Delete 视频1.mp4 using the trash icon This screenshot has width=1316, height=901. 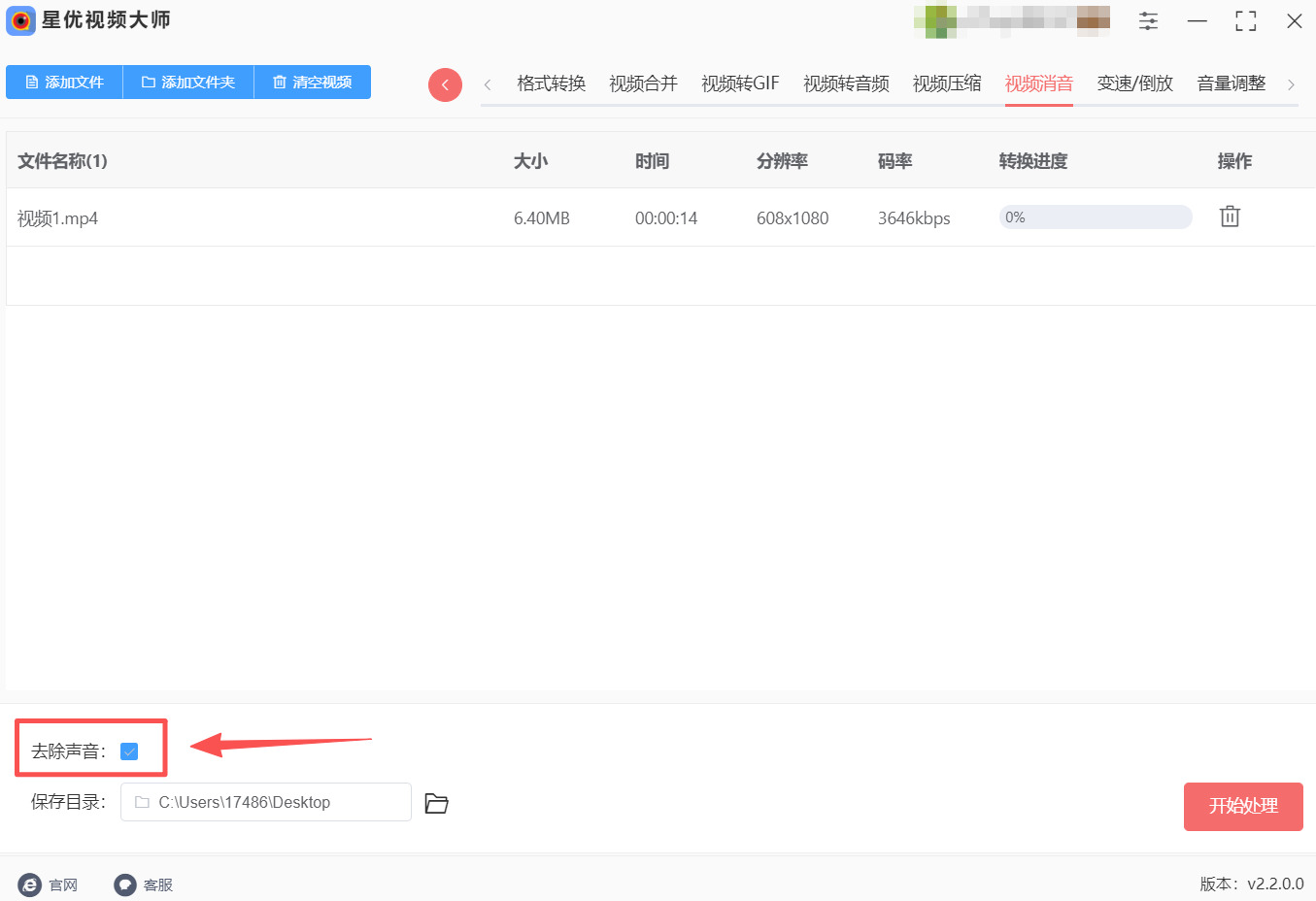pyautogui.click(x=1230, y=217)
